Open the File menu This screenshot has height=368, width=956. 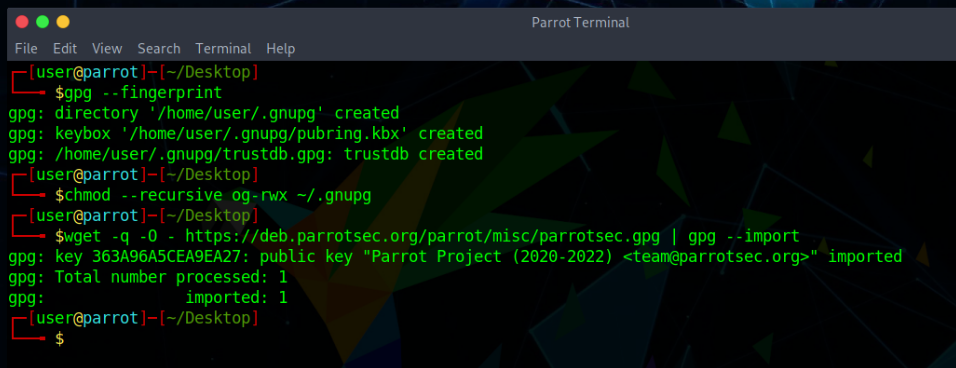26,49
